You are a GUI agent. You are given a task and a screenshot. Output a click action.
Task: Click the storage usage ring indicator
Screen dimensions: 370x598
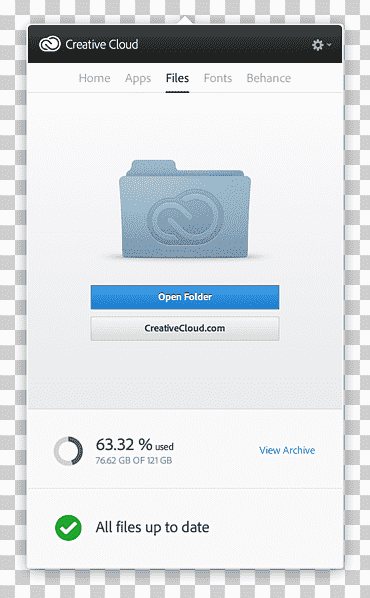coord(68,451)
